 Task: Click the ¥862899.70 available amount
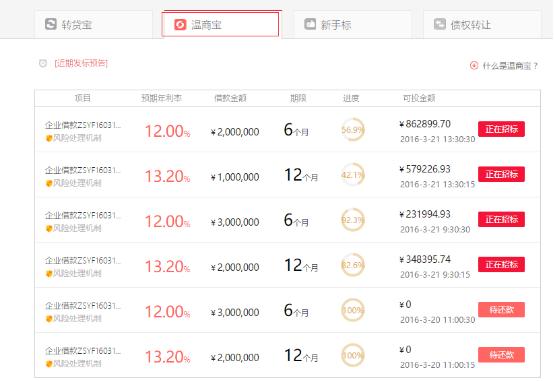pos(425,124)
